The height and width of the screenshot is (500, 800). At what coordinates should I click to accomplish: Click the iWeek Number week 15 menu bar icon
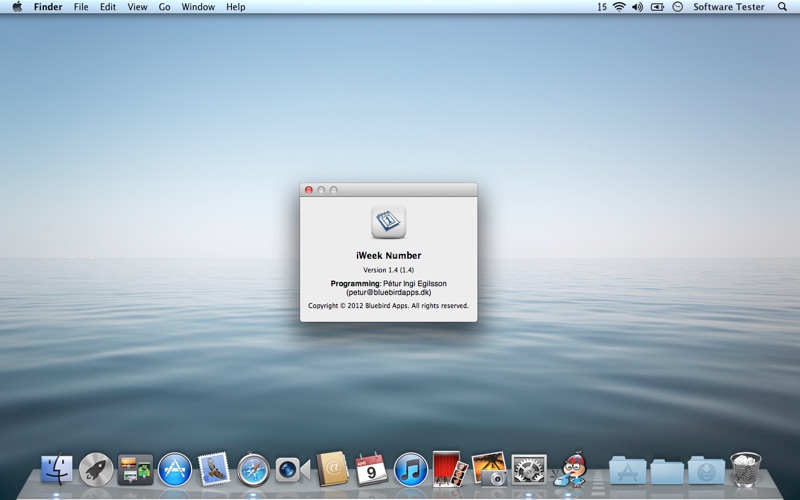(602, 7)
